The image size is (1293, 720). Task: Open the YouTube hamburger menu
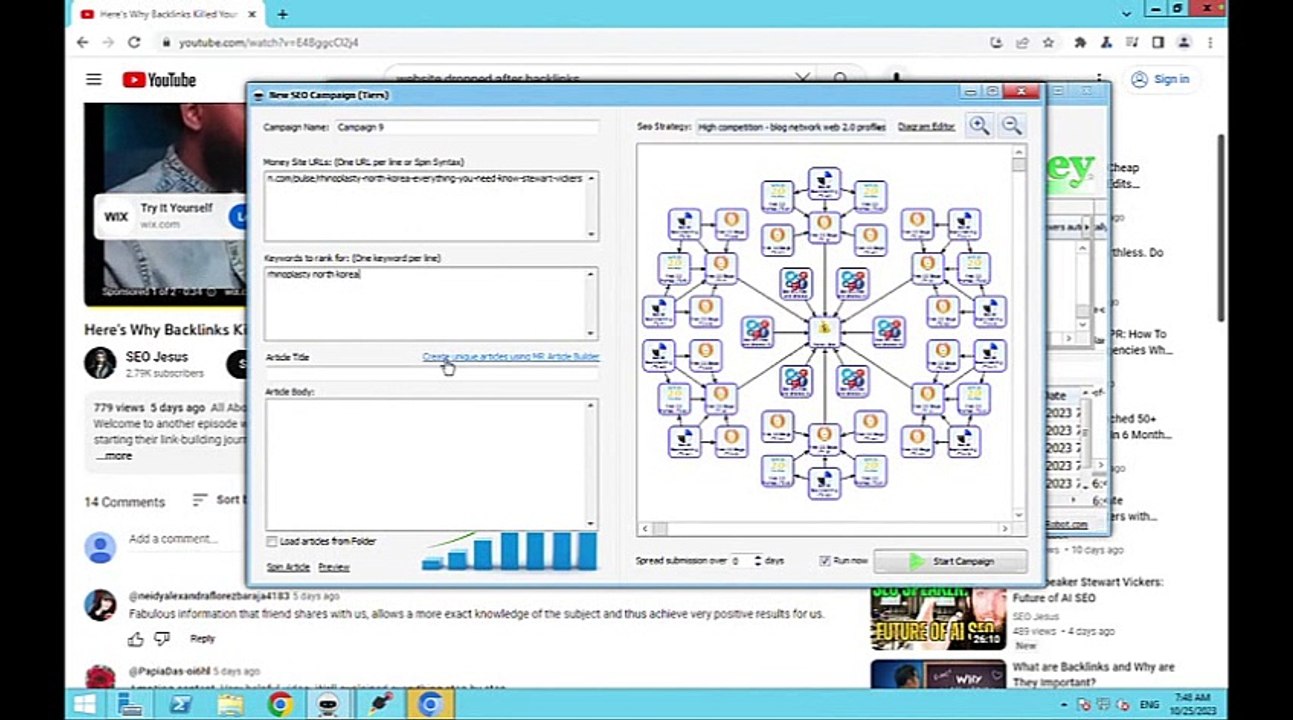(x=94, y=80)
